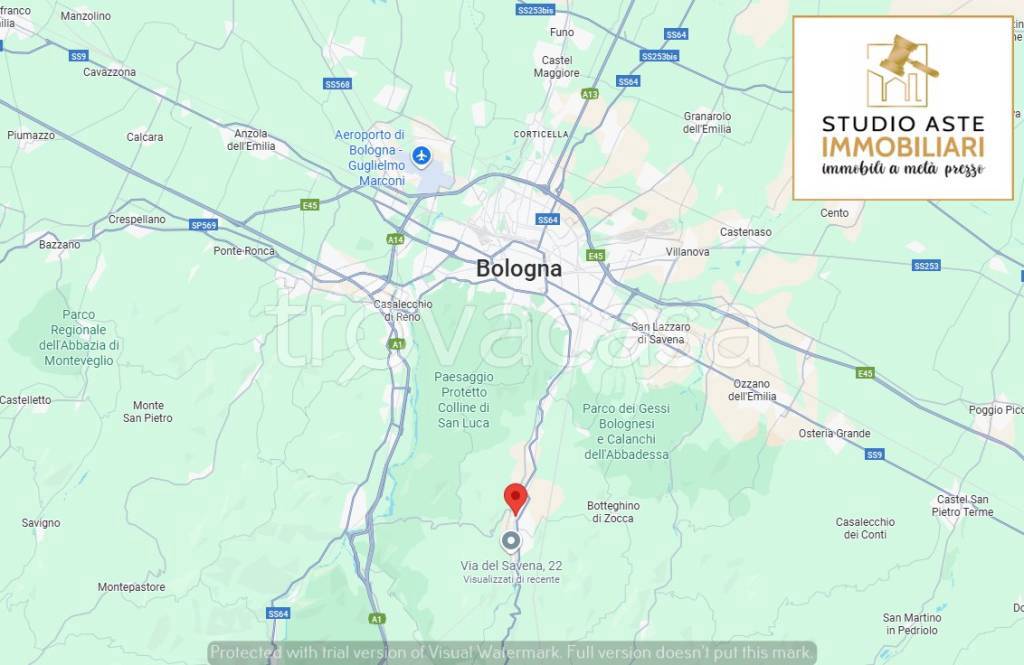Select Casalecchio di Reno place label
Screen dimensions: 1024x665
(x=403, y=310)
